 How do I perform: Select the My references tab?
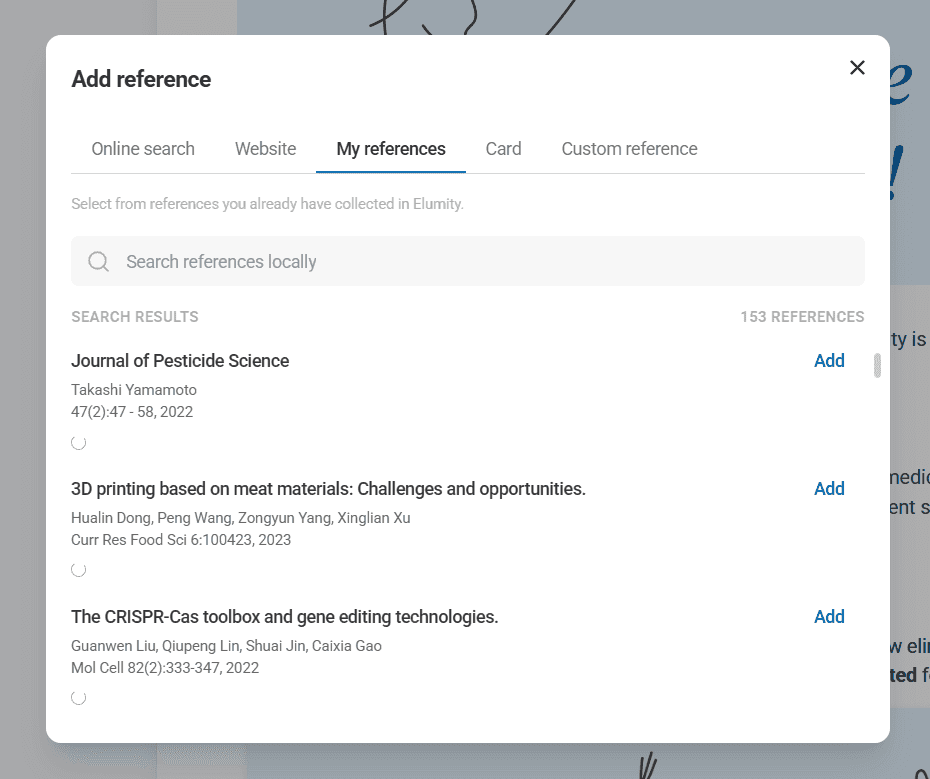(x=391, y=149)
